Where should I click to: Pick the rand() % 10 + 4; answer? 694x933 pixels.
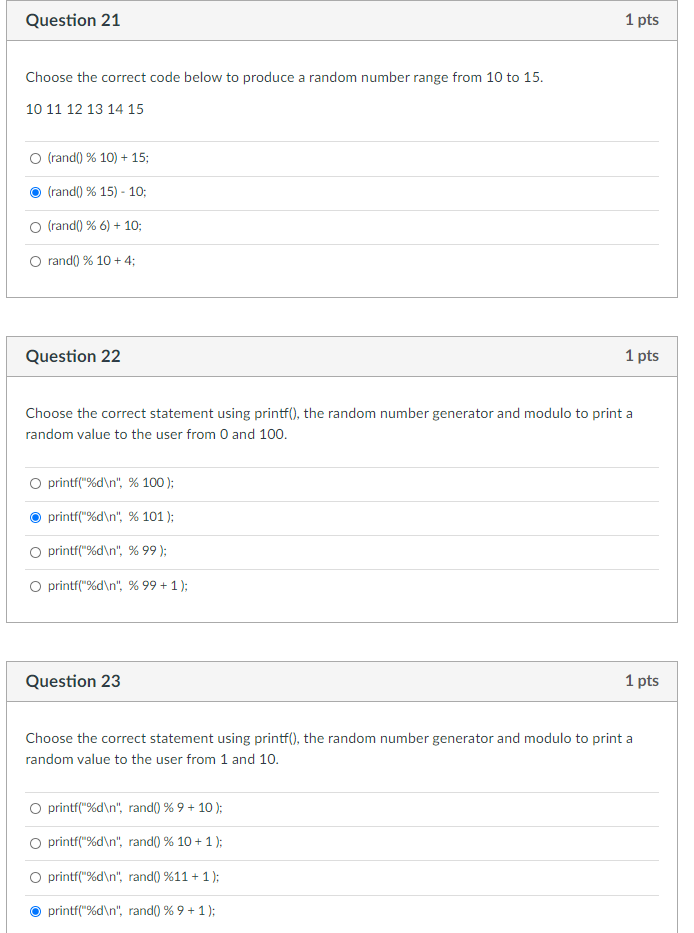pyautogui.click(x=36, y=260)
